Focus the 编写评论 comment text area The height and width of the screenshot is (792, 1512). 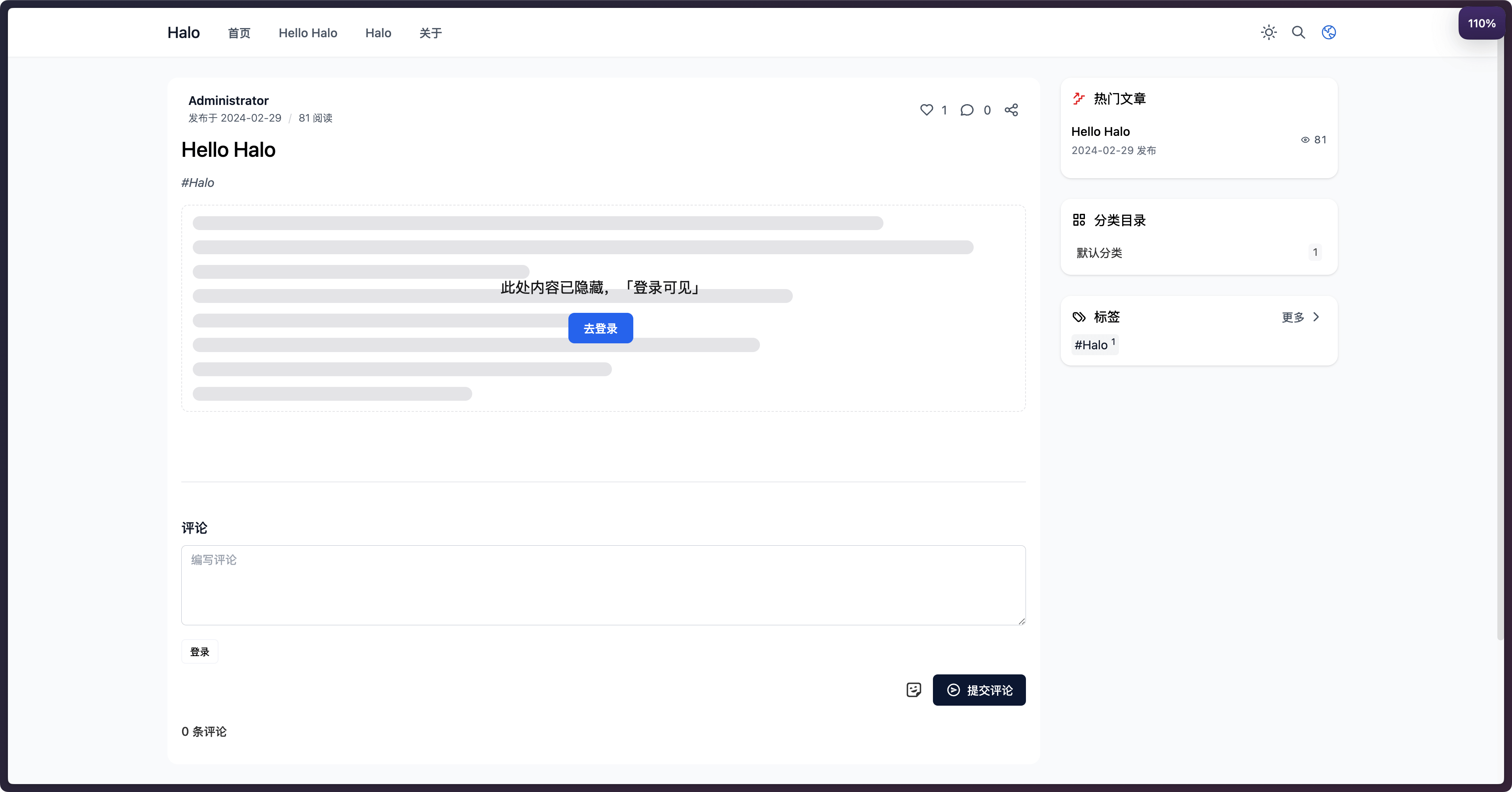click(603, 585)
